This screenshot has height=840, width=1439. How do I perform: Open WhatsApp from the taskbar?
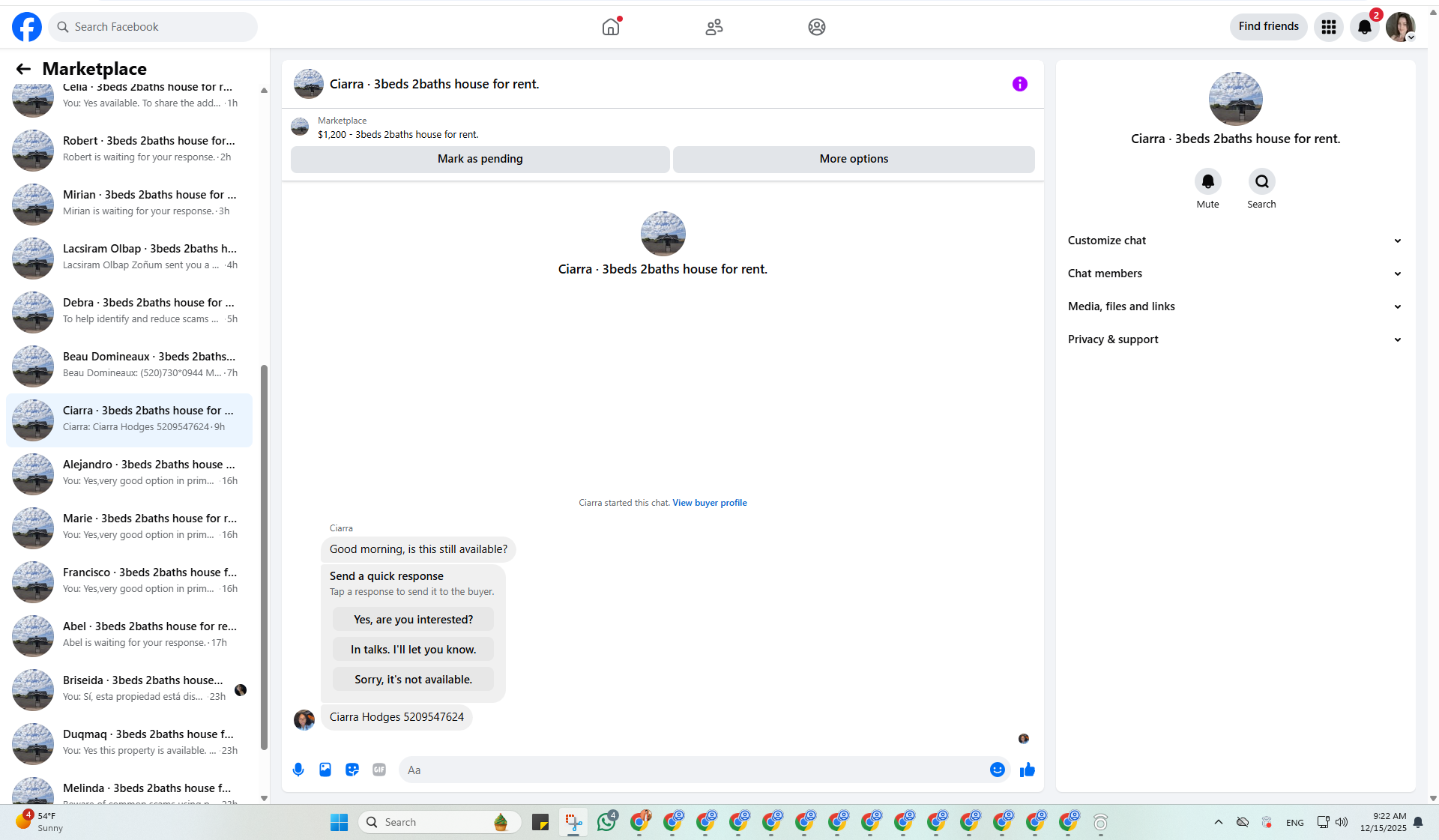(x=606, y=822)
